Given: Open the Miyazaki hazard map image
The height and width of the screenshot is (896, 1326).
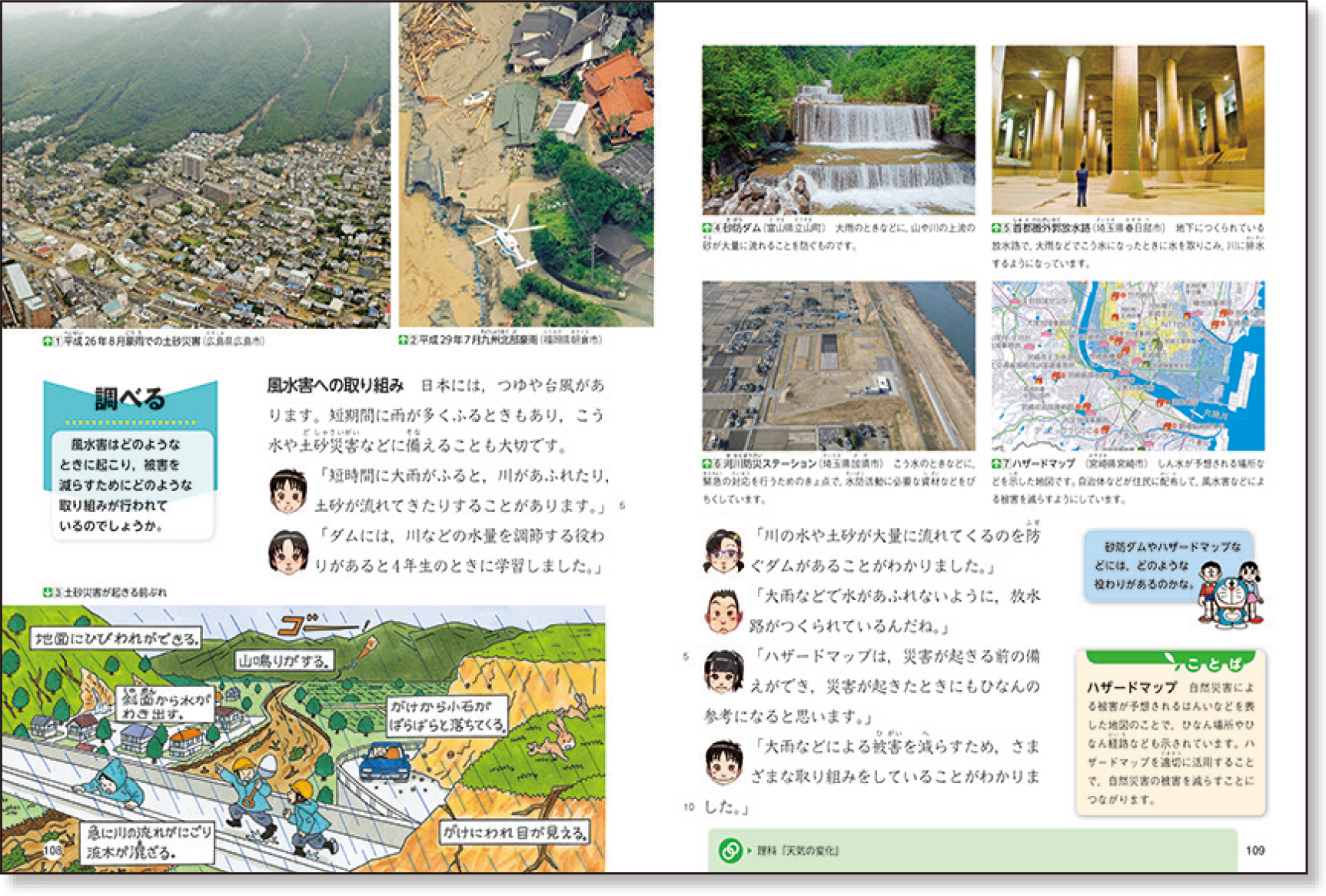Looking at the screenshot, I should pyautogui.click(x=1127, y=365).
